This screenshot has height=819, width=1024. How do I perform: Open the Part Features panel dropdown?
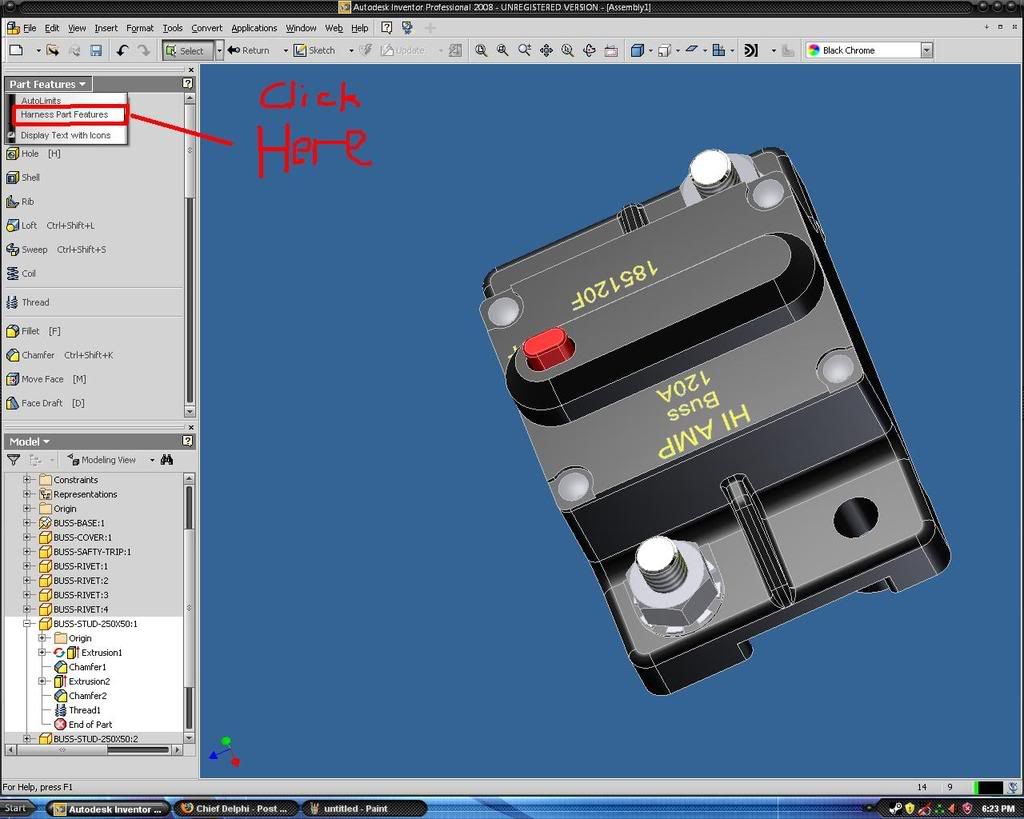tap(48, 84)
